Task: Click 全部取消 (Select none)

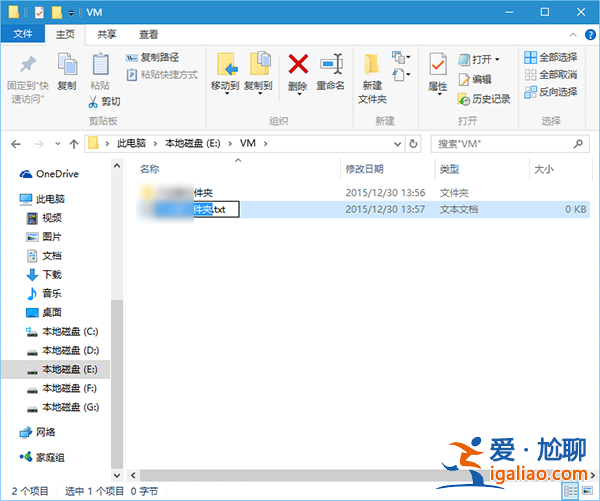Action: tap(550, 74)
